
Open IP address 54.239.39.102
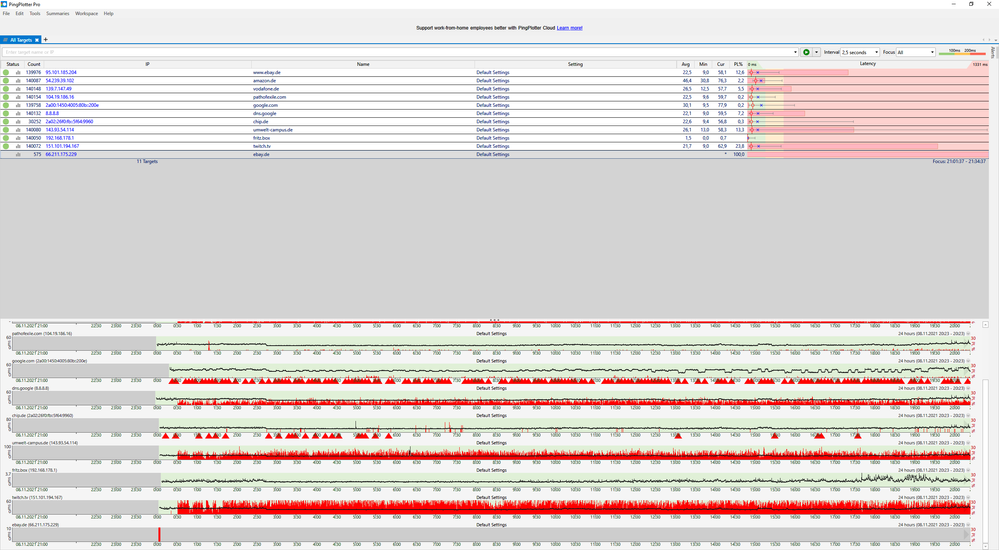click(59, 81)
